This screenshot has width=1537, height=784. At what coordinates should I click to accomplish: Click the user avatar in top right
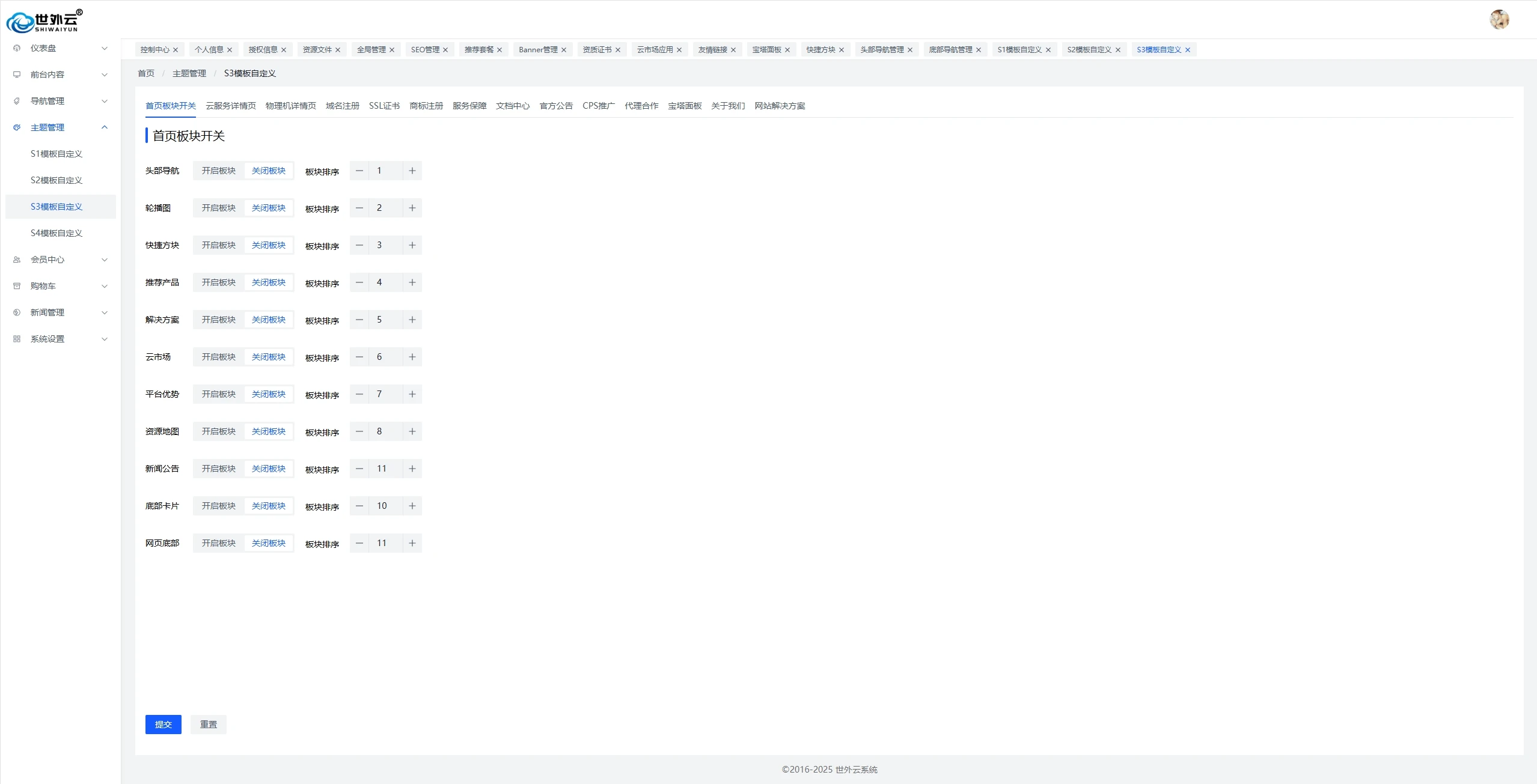tap(1499, 19)
